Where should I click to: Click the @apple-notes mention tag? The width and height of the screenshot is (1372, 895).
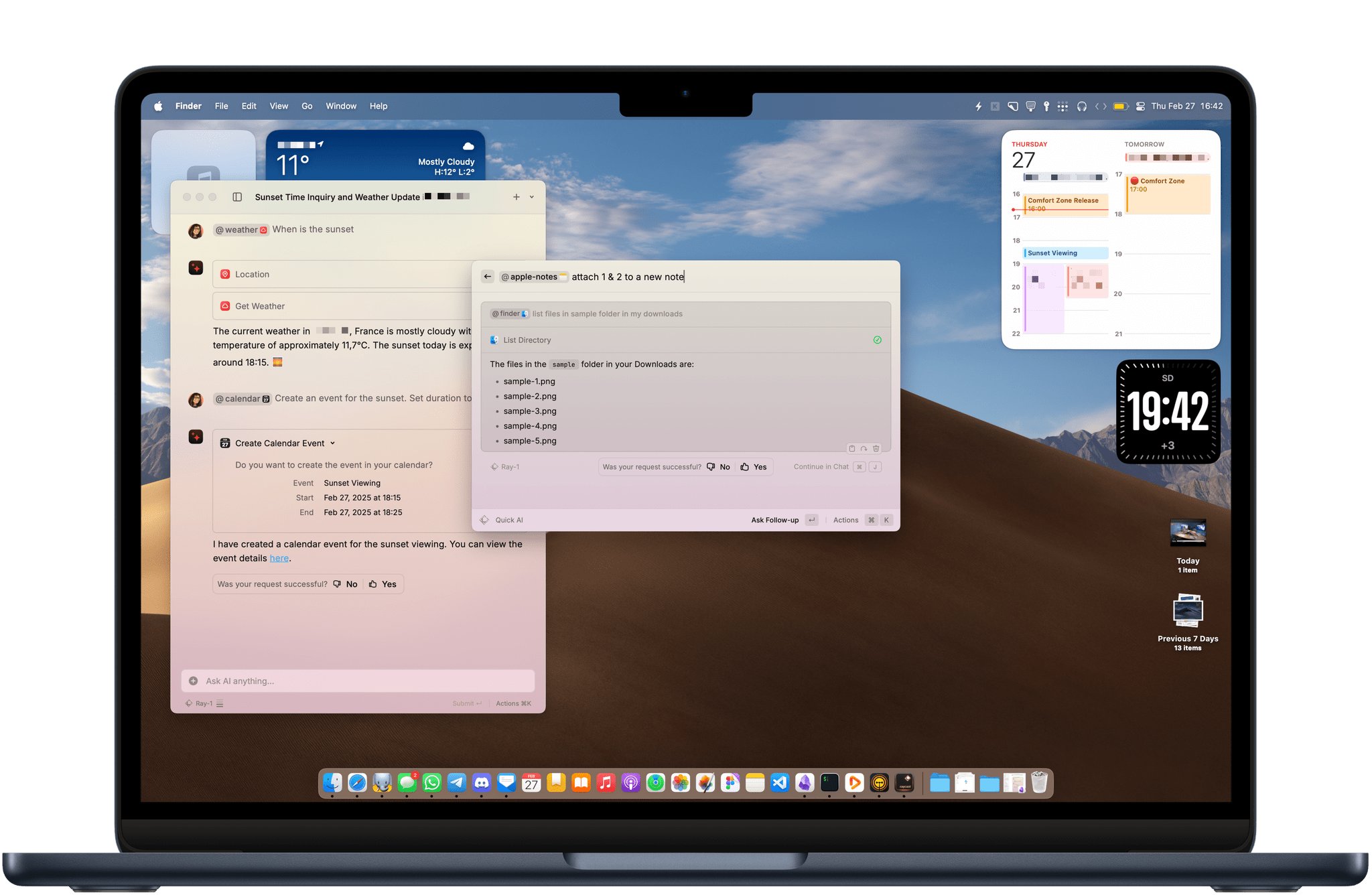click(534, 277)
